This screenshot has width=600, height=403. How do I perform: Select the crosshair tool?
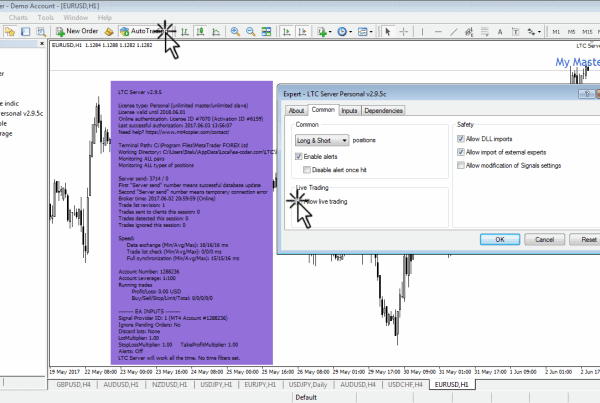[x=403, y=32]
